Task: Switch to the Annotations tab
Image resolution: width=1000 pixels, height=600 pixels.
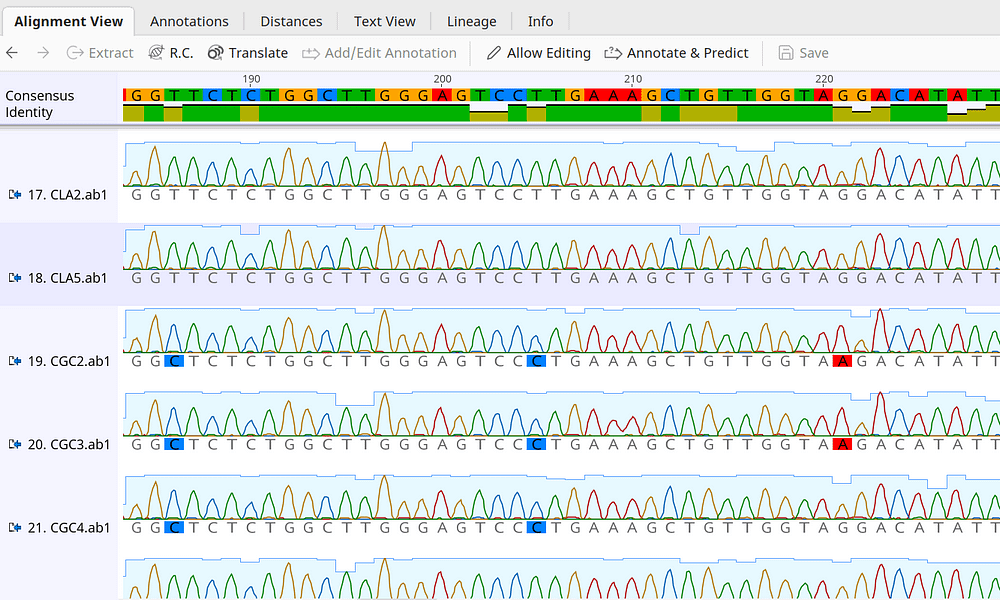Action: pos(189,21)
